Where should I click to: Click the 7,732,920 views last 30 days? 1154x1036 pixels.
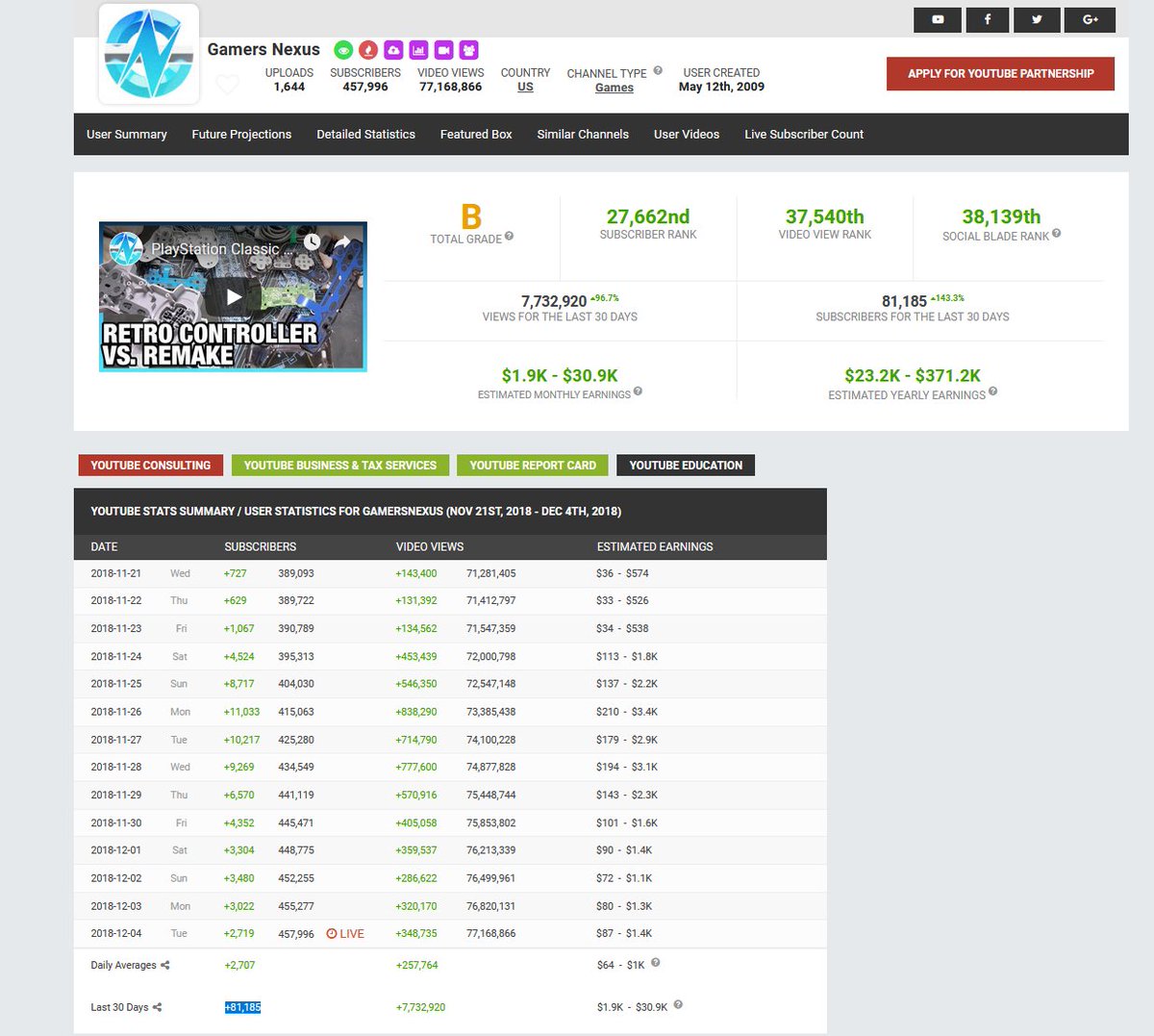(554, 301)
